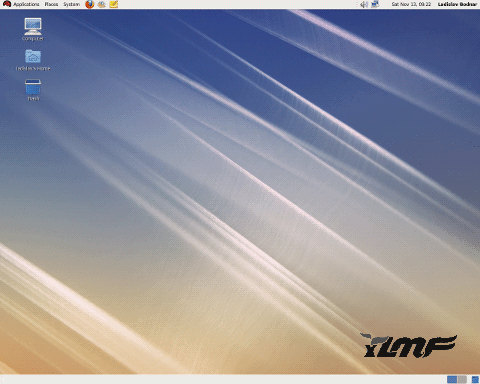Click the YLMF logo on wallpaper
The height and width of the screenshot is (384, 480).
pos(408,346)
